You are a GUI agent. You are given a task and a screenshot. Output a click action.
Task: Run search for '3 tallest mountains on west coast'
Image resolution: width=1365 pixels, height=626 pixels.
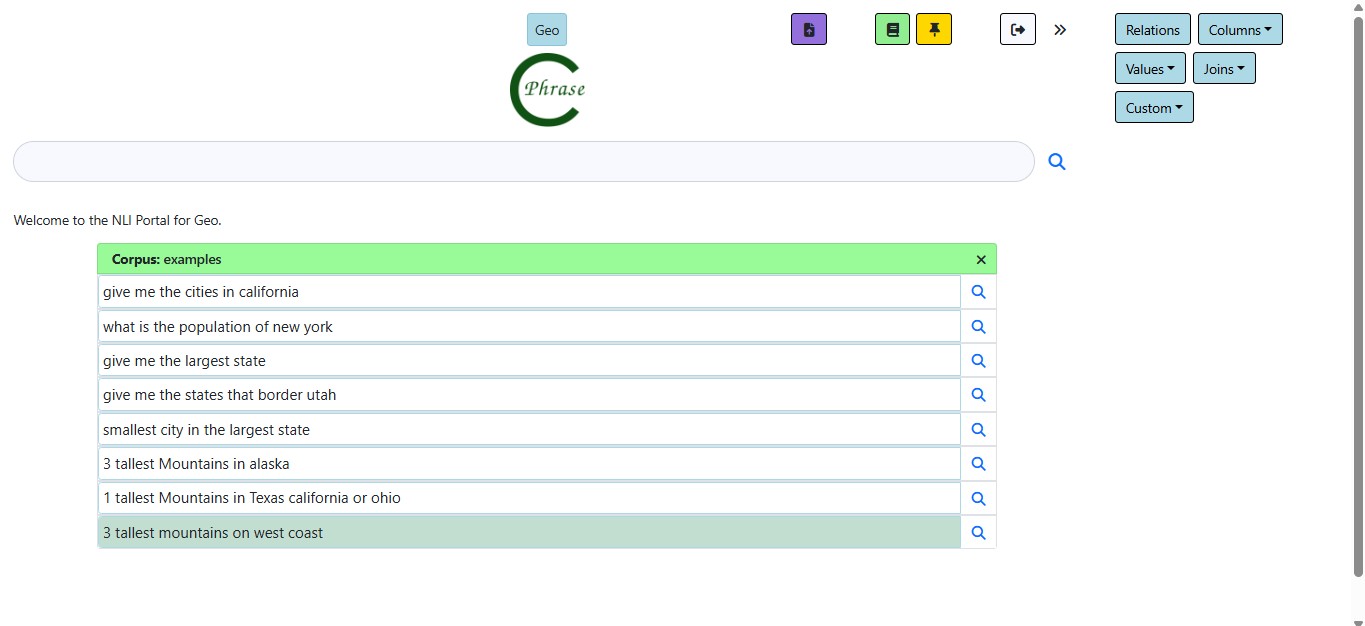pyautogui.click(x=978, y=533)
